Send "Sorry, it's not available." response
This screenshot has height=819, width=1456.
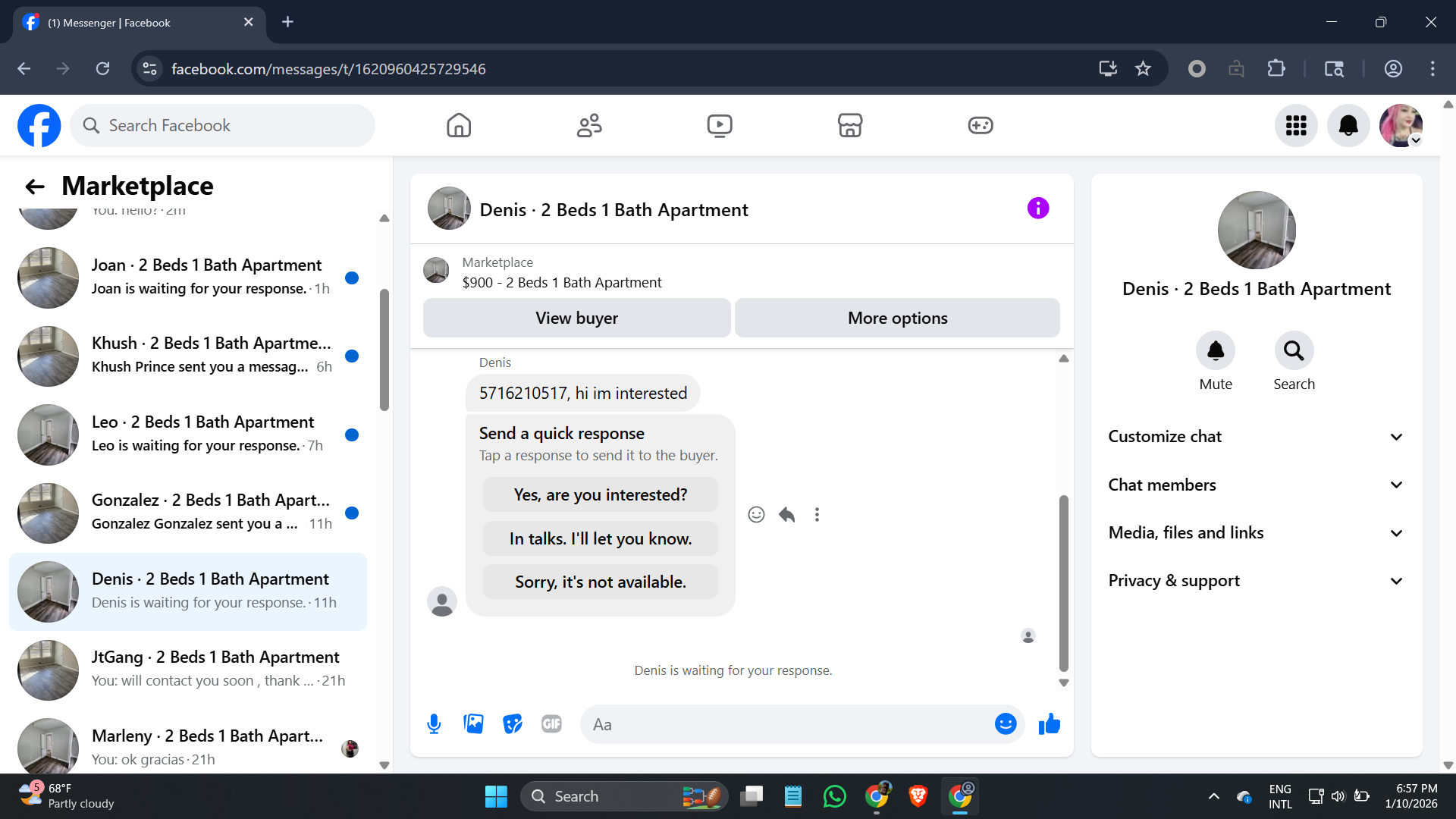click(600, 582)
